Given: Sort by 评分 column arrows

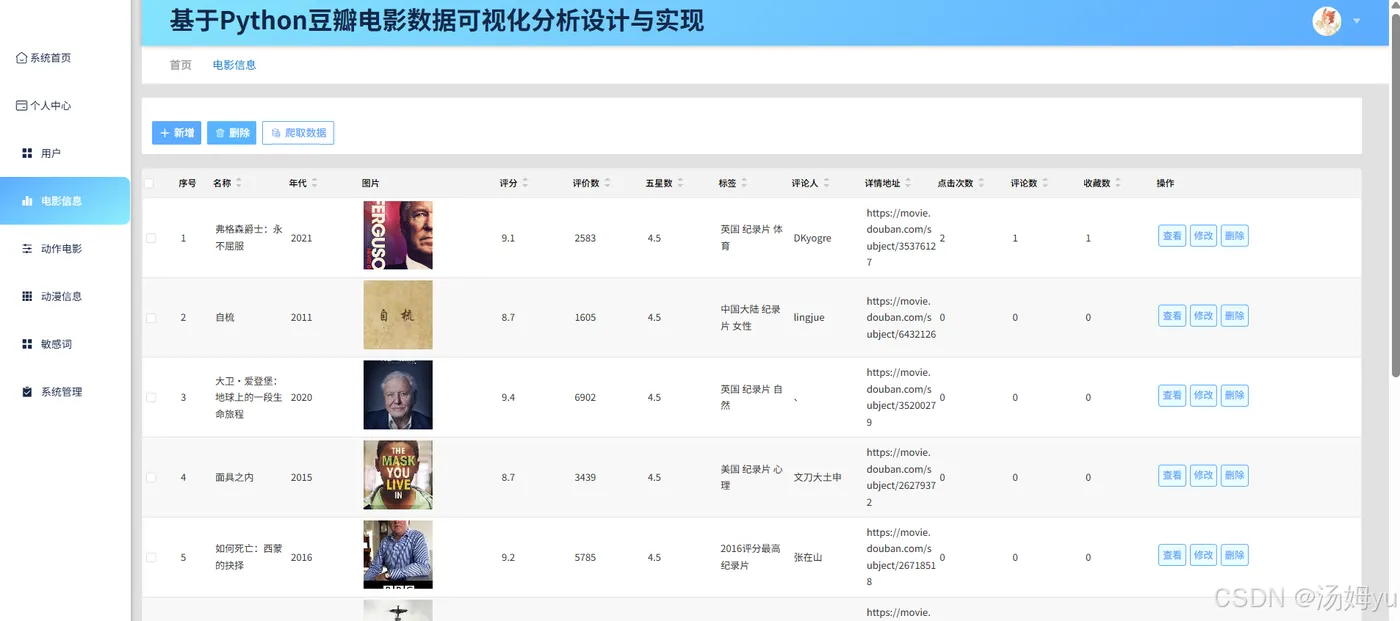Looking at the screenshot, I should 525,183.
